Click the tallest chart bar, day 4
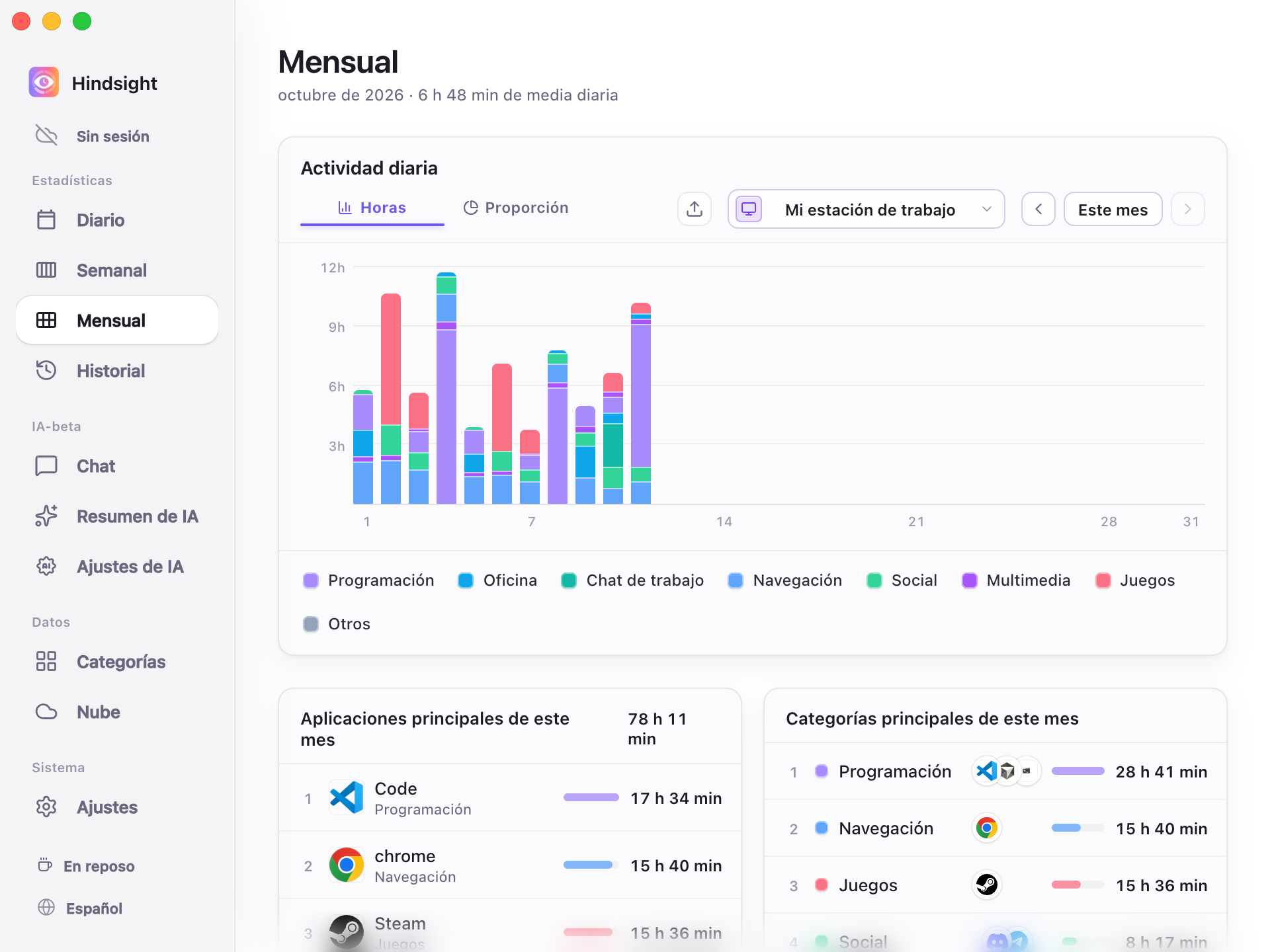Viewport: 1270px width, 952px height. point(446,388)
